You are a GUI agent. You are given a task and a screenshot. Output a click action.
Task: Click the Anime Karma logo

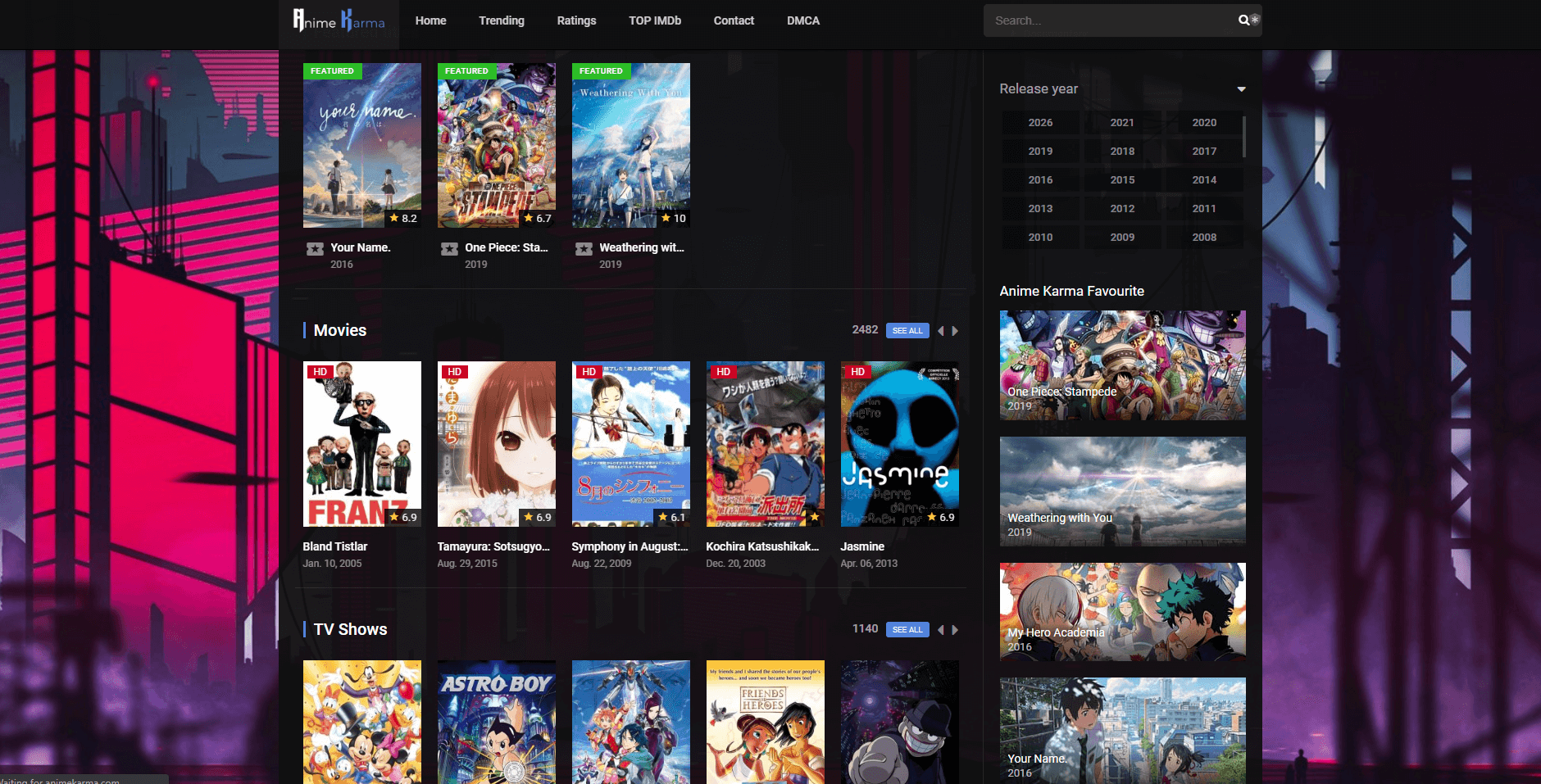click(x=339, y=20)
